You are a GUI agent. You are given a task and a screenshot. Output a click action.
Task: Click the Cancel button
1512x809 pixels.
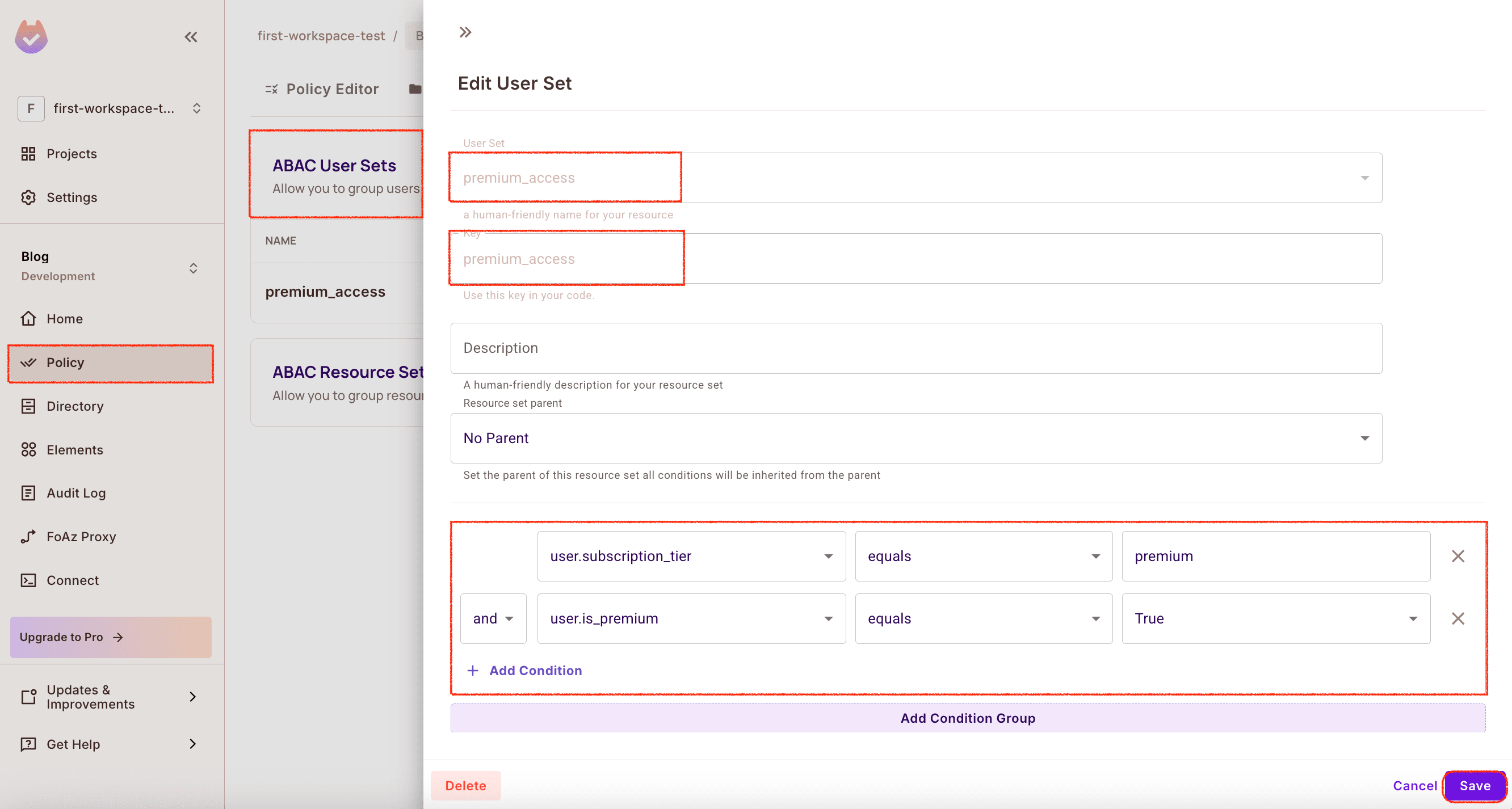pos(1414,786)
